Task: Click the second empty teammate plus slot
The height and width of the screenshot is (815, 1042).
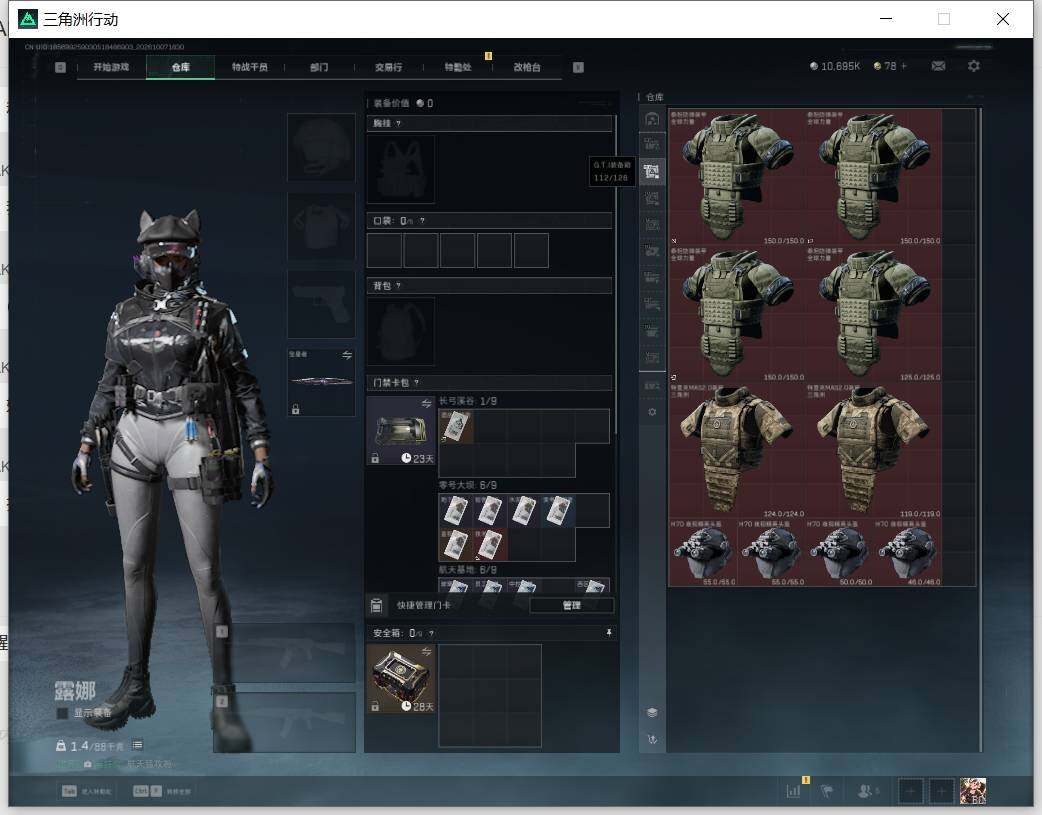Action: tap(941, 791)
